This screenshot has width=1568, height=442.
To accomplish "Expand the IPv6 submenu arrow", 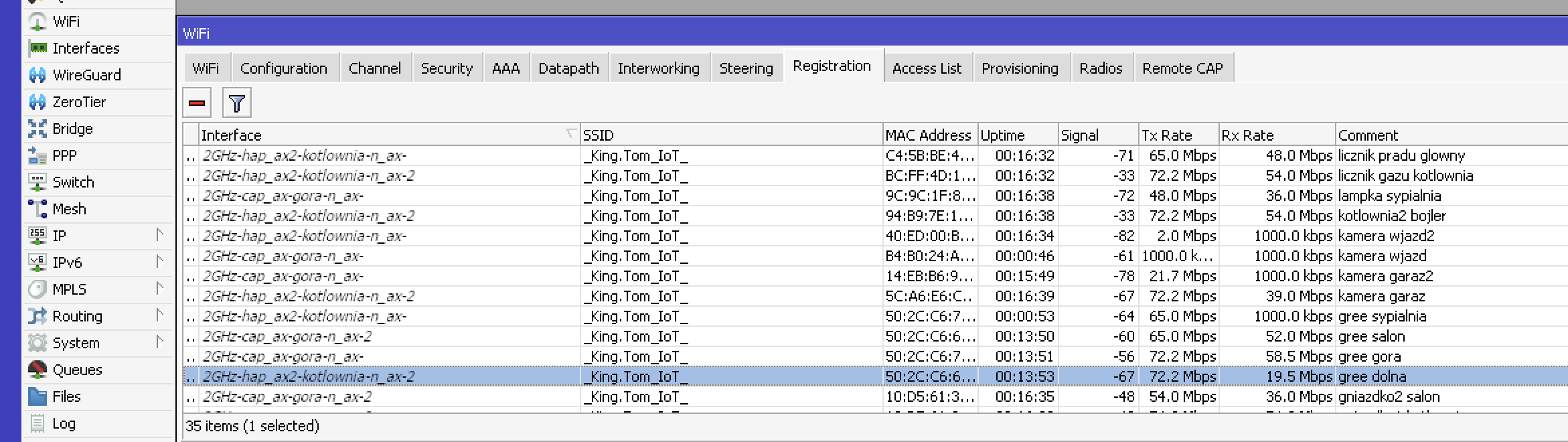I will pyautogui.click(x=159, y=262).
